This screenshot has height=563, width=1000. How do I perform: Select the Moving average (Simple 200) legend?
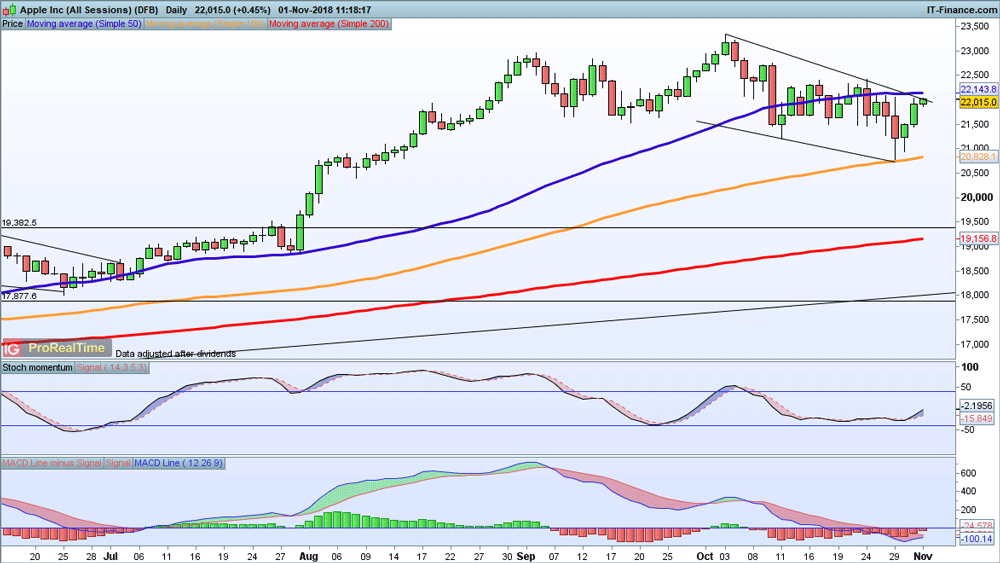(x=328, y=24)
